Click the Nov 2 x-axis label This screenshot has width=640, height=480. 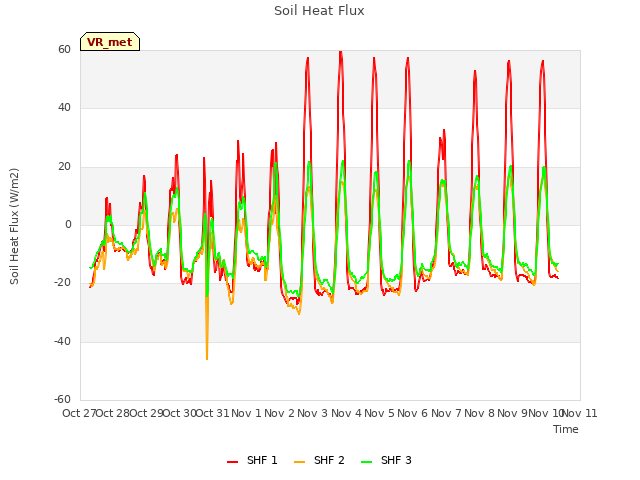tap(279, 413)
